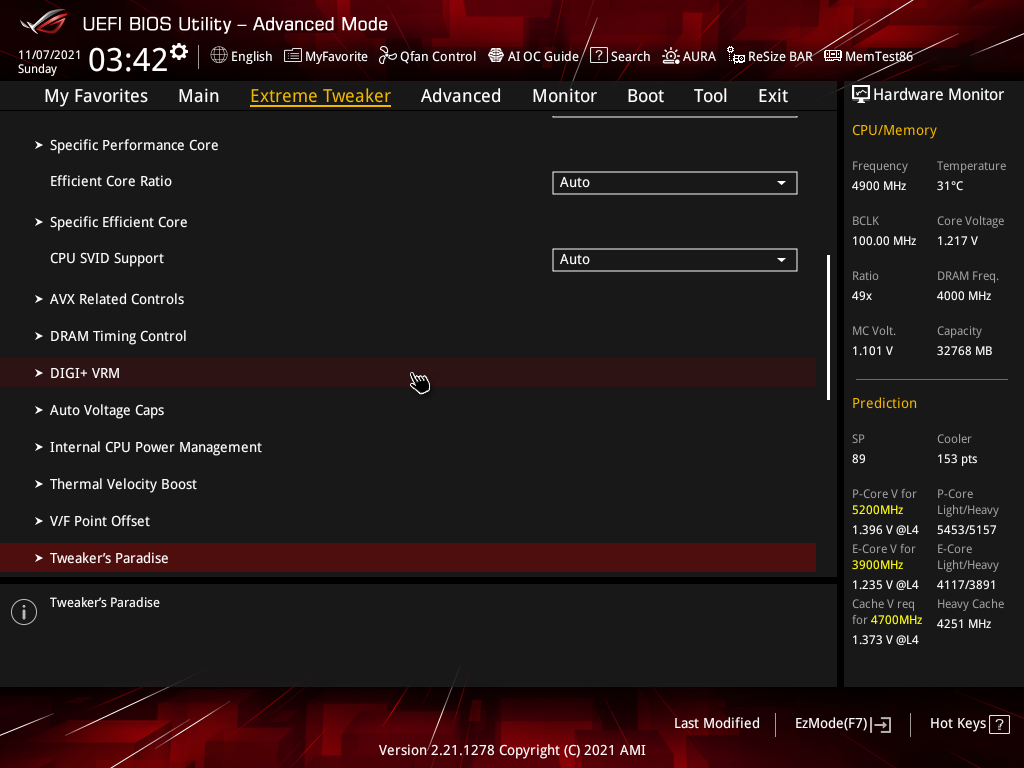Click the info circle icon
Viewport: 1024px width, 768px height.
pyautogui.click(x=24, y=612)
